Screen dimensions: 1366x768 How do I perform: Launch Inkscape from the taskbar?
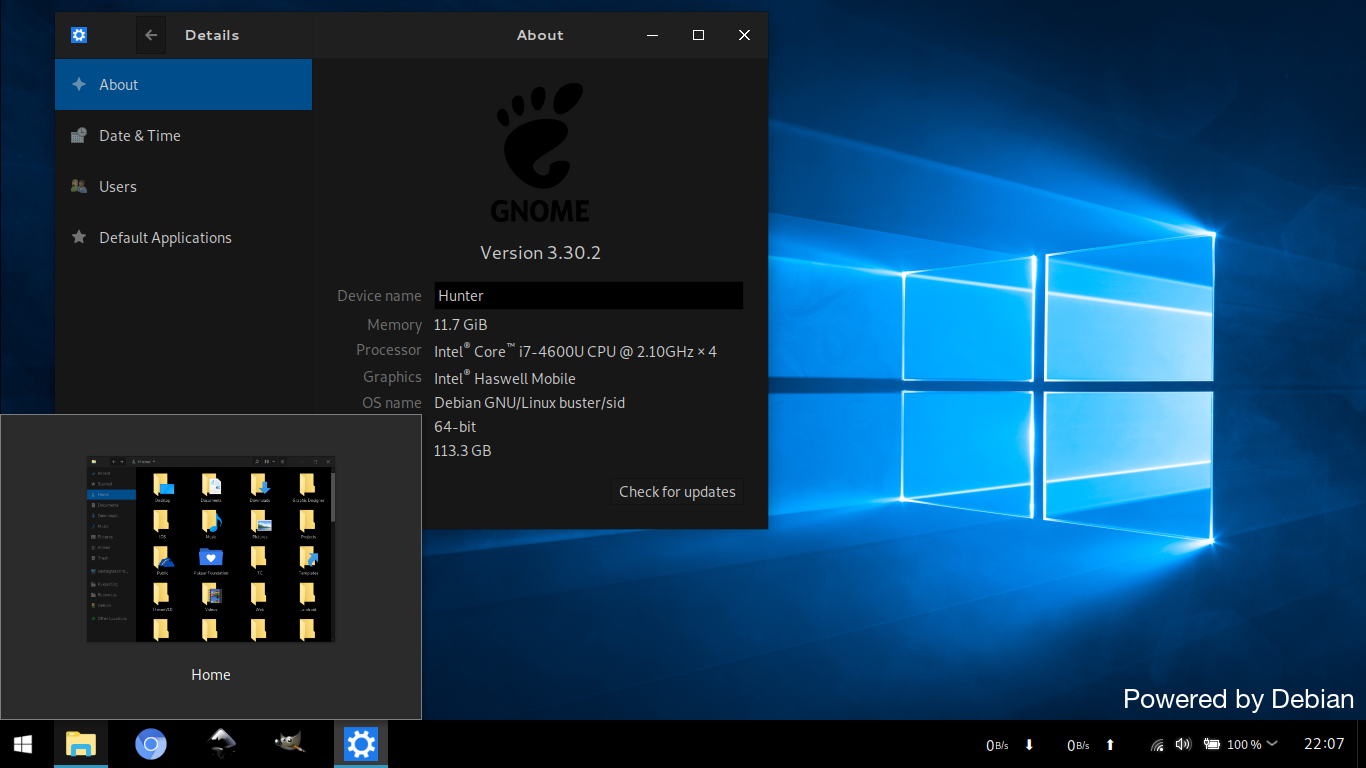221,744
